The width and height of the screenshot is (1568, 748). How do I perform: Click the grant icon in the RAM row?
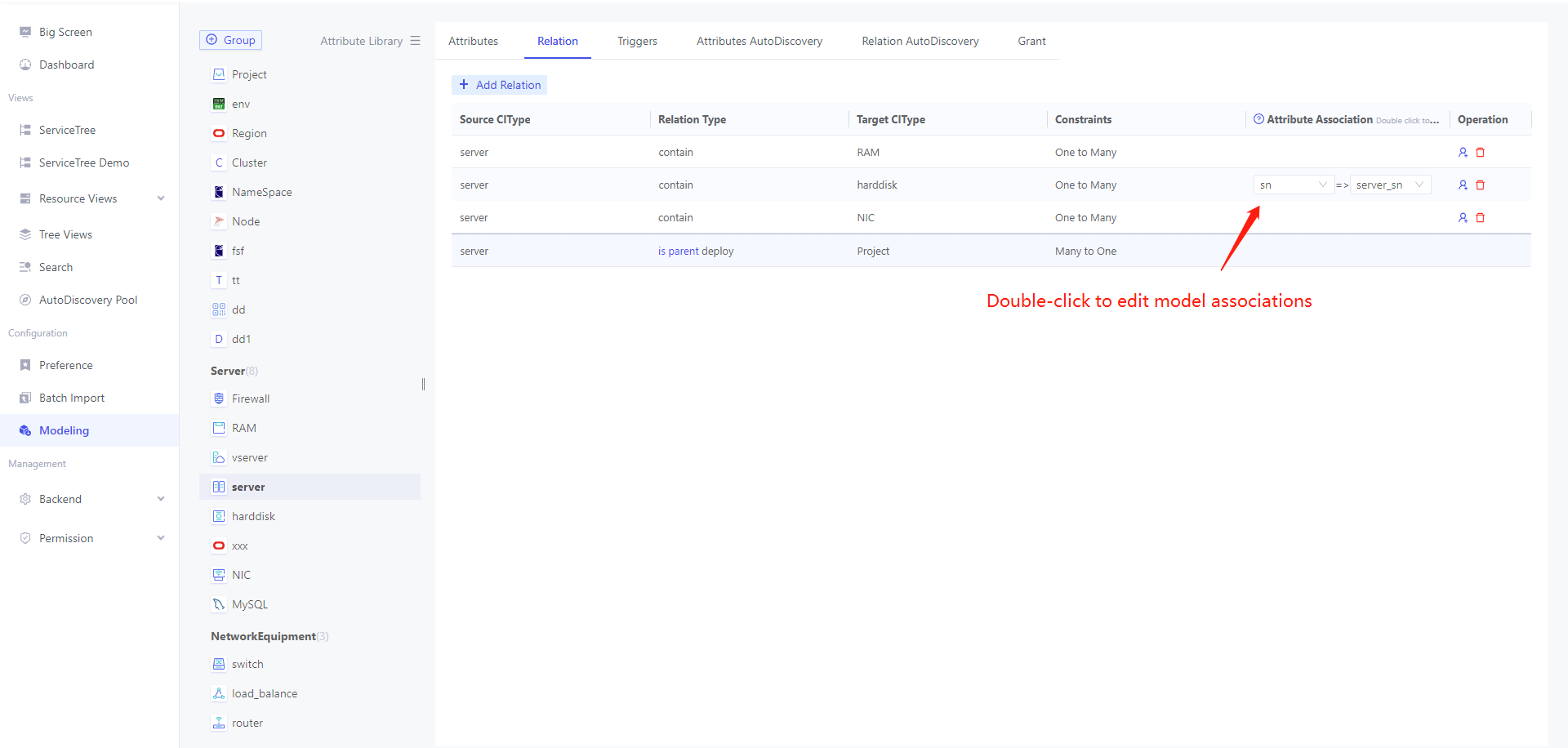[x=1463, y=153]
